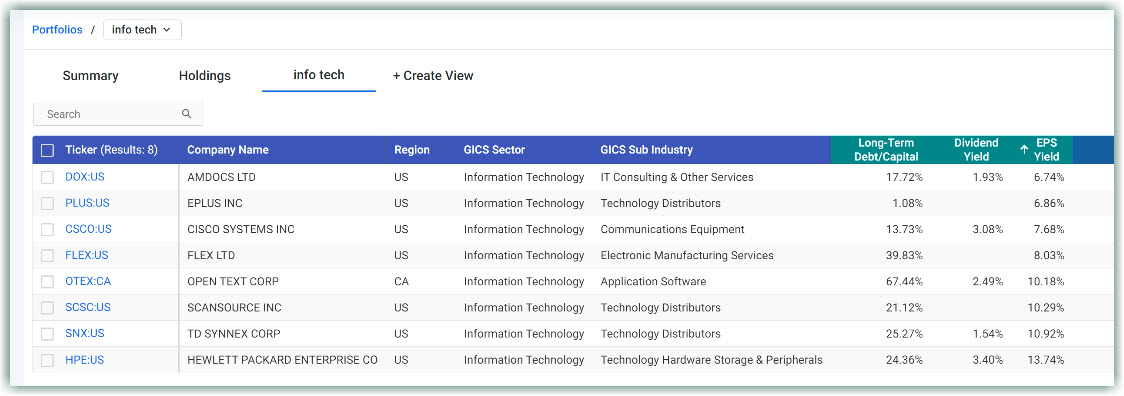Check the FLEX:US row checkbox
The height and width of the screenshot is (396, 1124).
click(47, 255)
